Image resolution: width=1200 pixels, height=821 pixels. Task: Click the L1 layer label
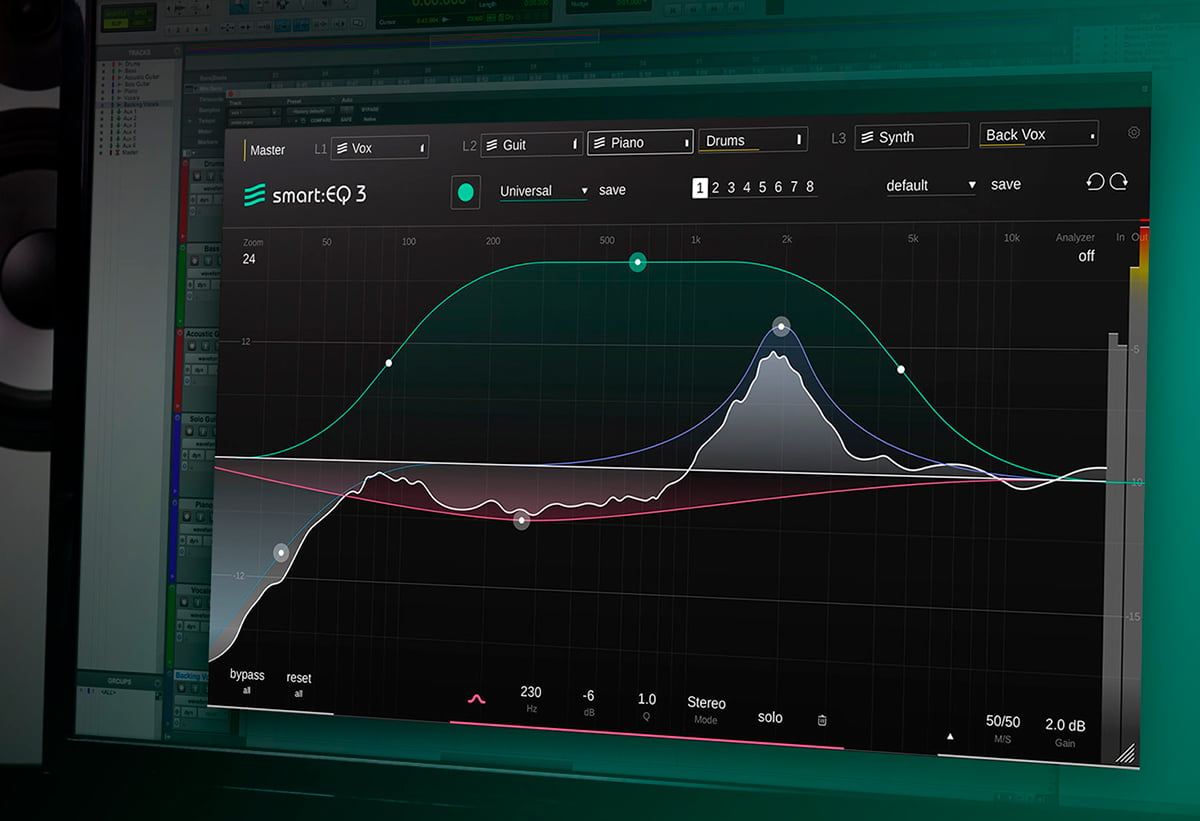point(321,149)
